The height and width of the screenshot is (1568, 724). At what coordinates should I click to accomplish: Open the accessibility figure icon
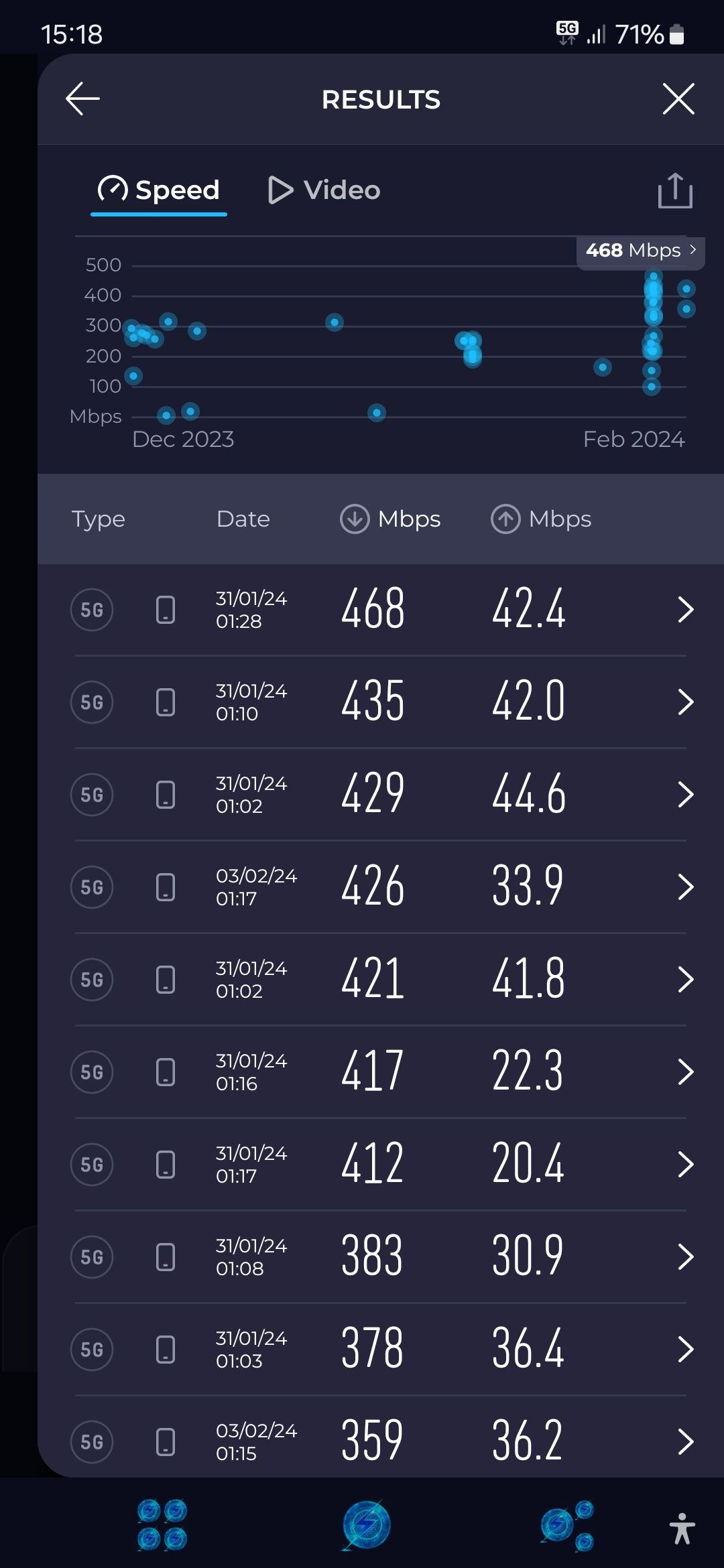[x=682, y=1528]
